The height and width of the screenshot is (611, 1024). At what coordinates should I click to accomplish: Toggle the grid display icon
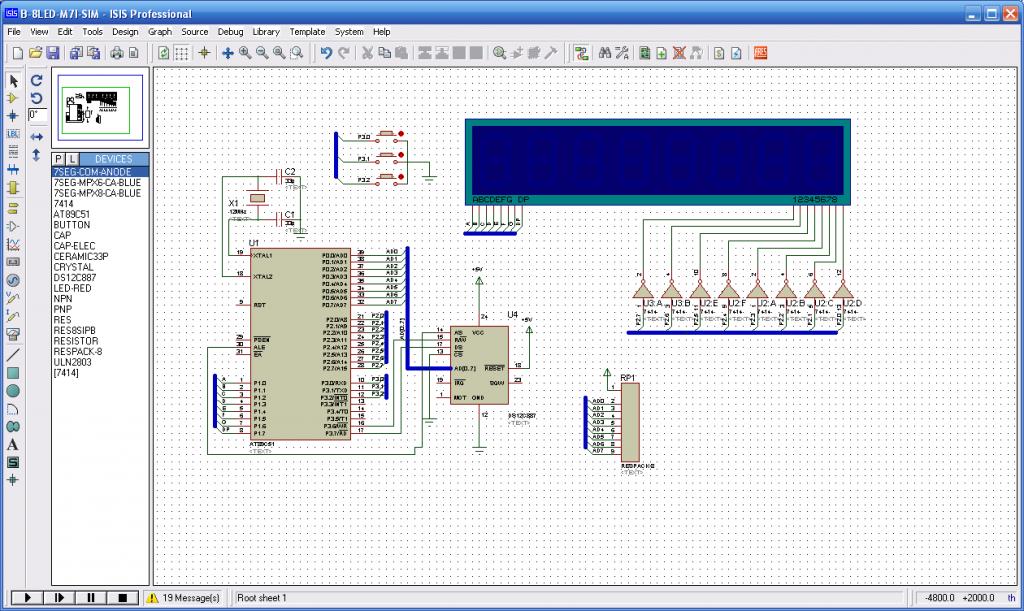[x=184, y=53]
